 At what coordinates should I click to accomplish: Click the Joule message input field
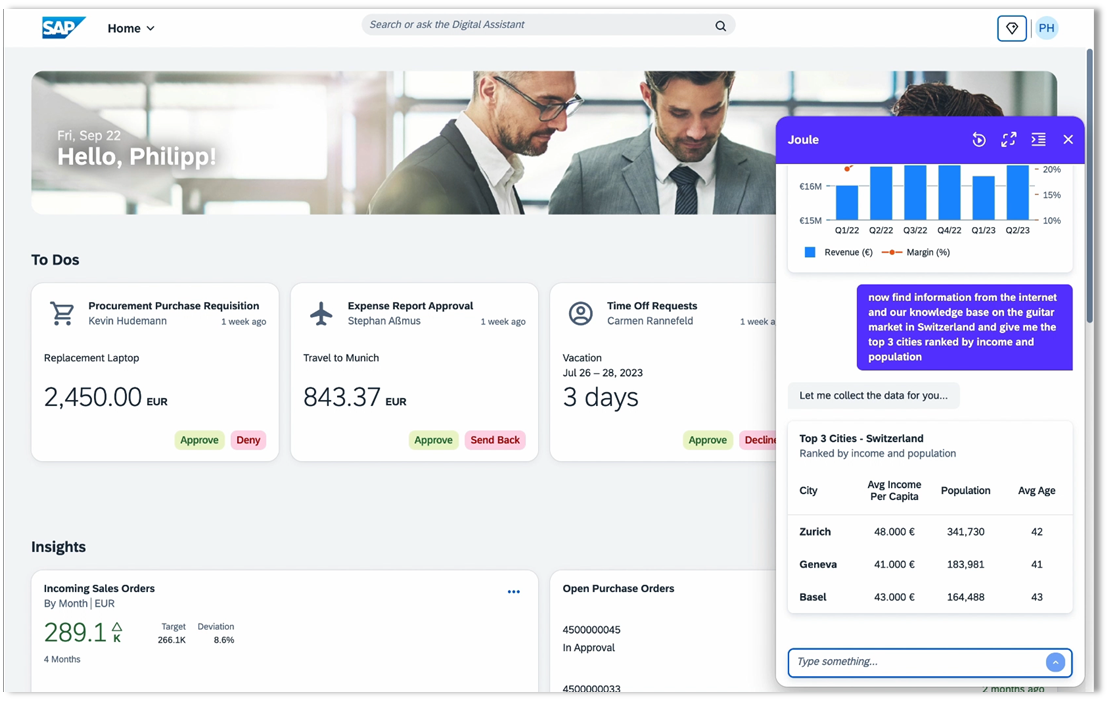(915, 662)
